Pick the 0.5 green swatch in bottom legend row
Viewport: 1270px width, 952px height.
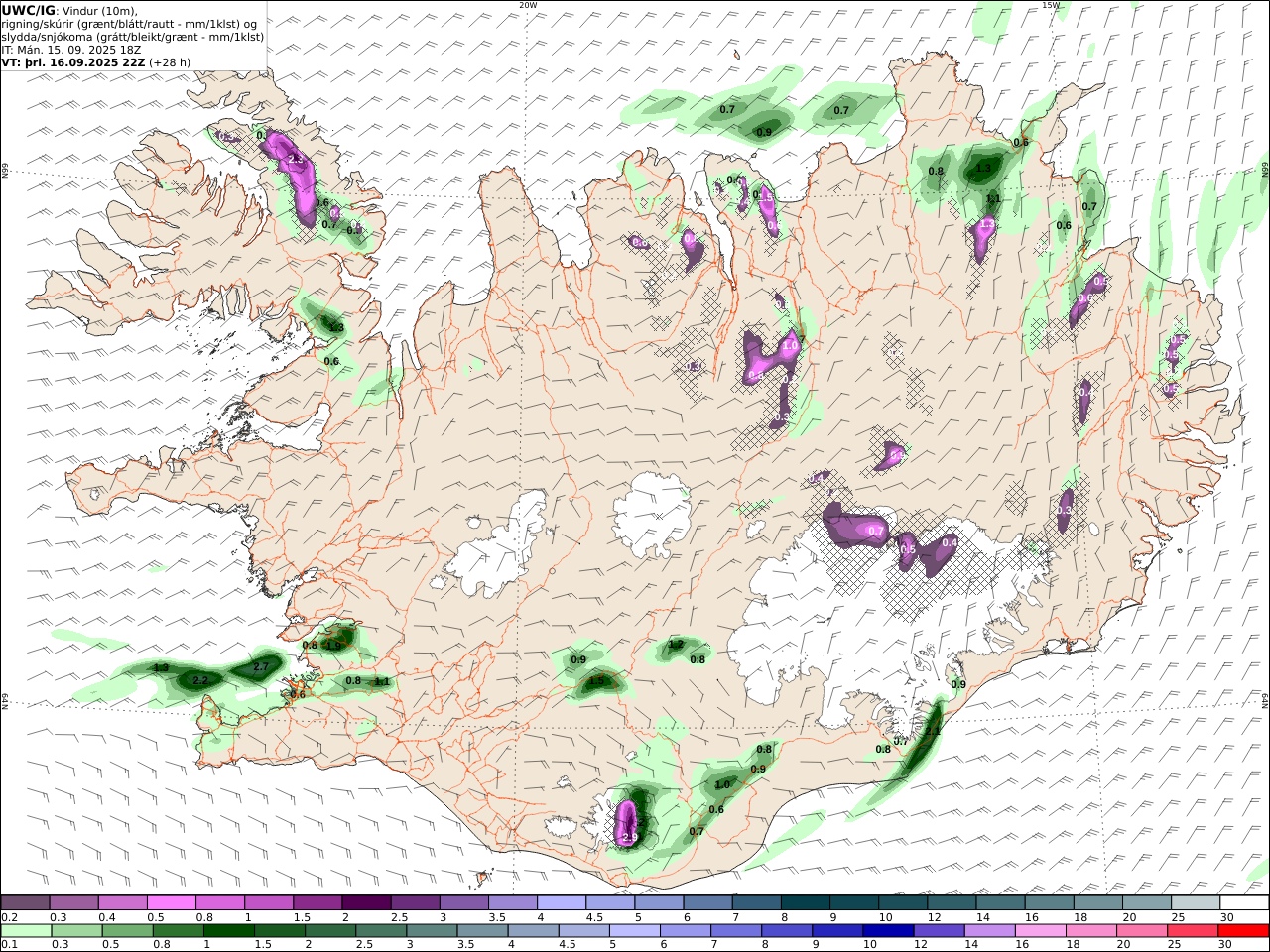(127, 931)
